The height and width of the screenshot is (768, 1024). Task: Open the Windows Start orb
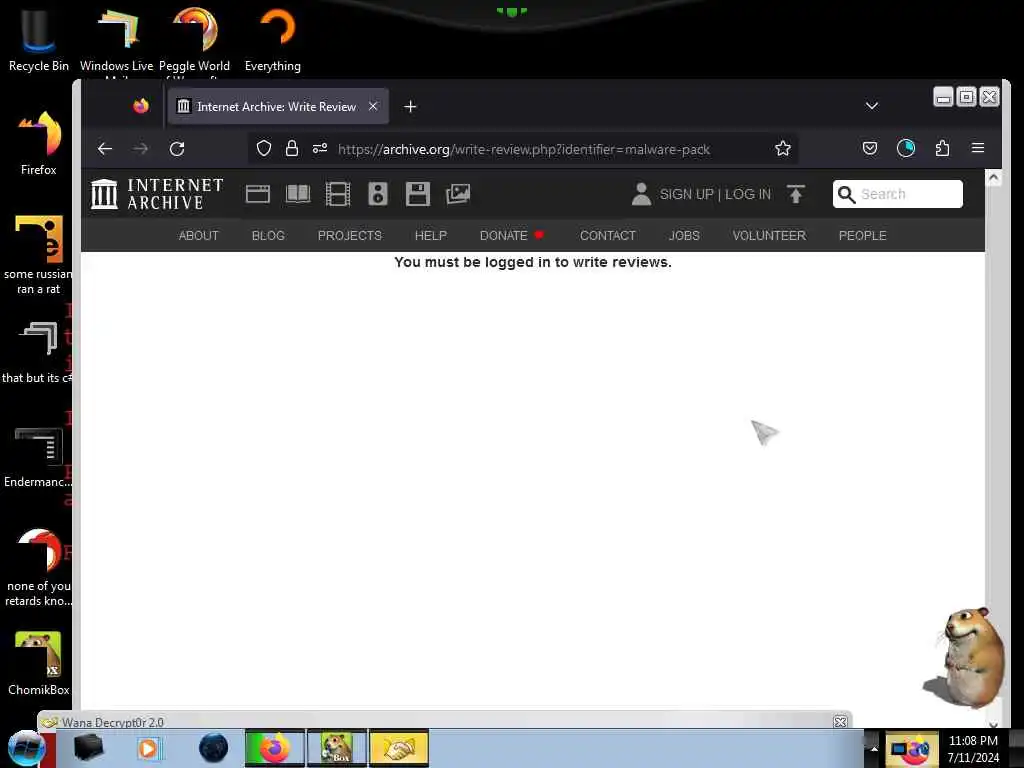pyautogui.click(x=26, y=748)
